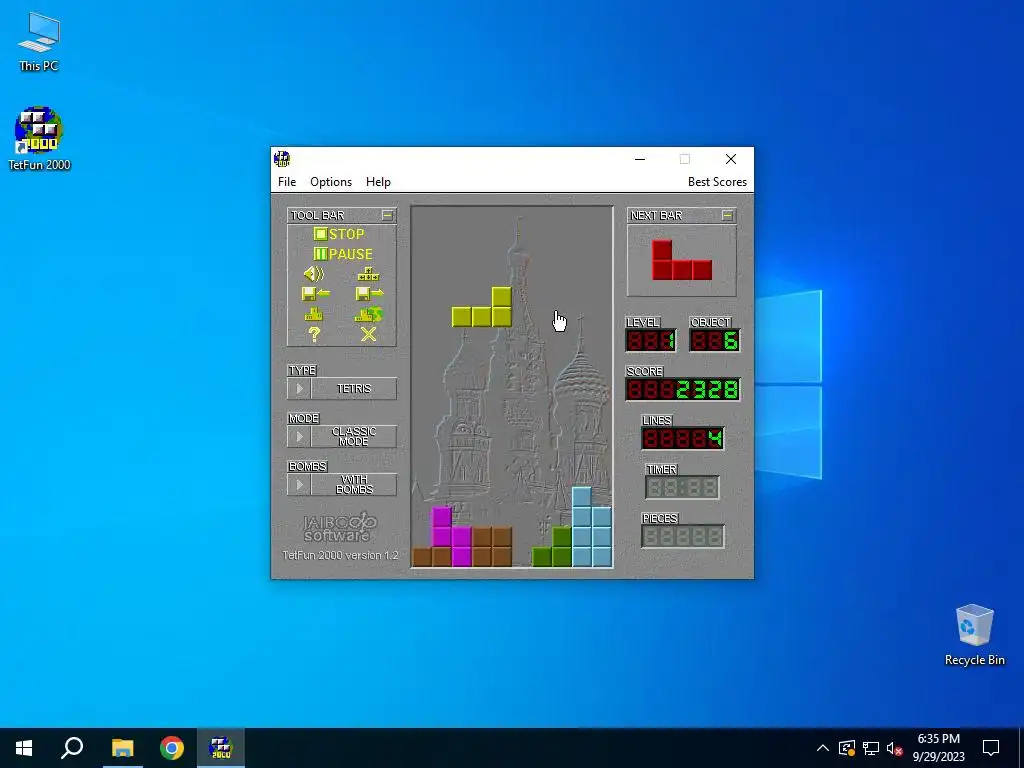This screenshot has width=1024, height=768.
Task: Click the LEVEL counter display
Action: (x=650, y=340)
